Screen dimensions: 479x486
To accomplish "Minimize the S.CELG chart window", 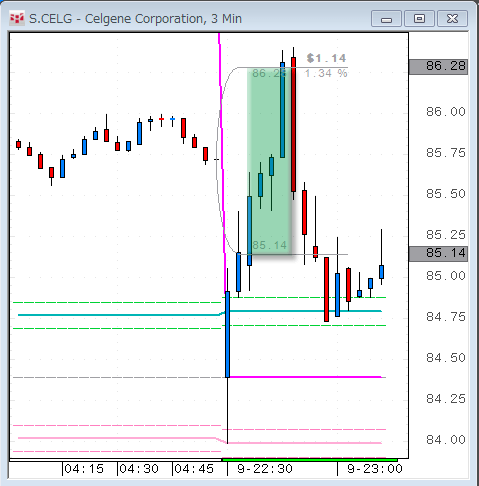I will [386, 19].
